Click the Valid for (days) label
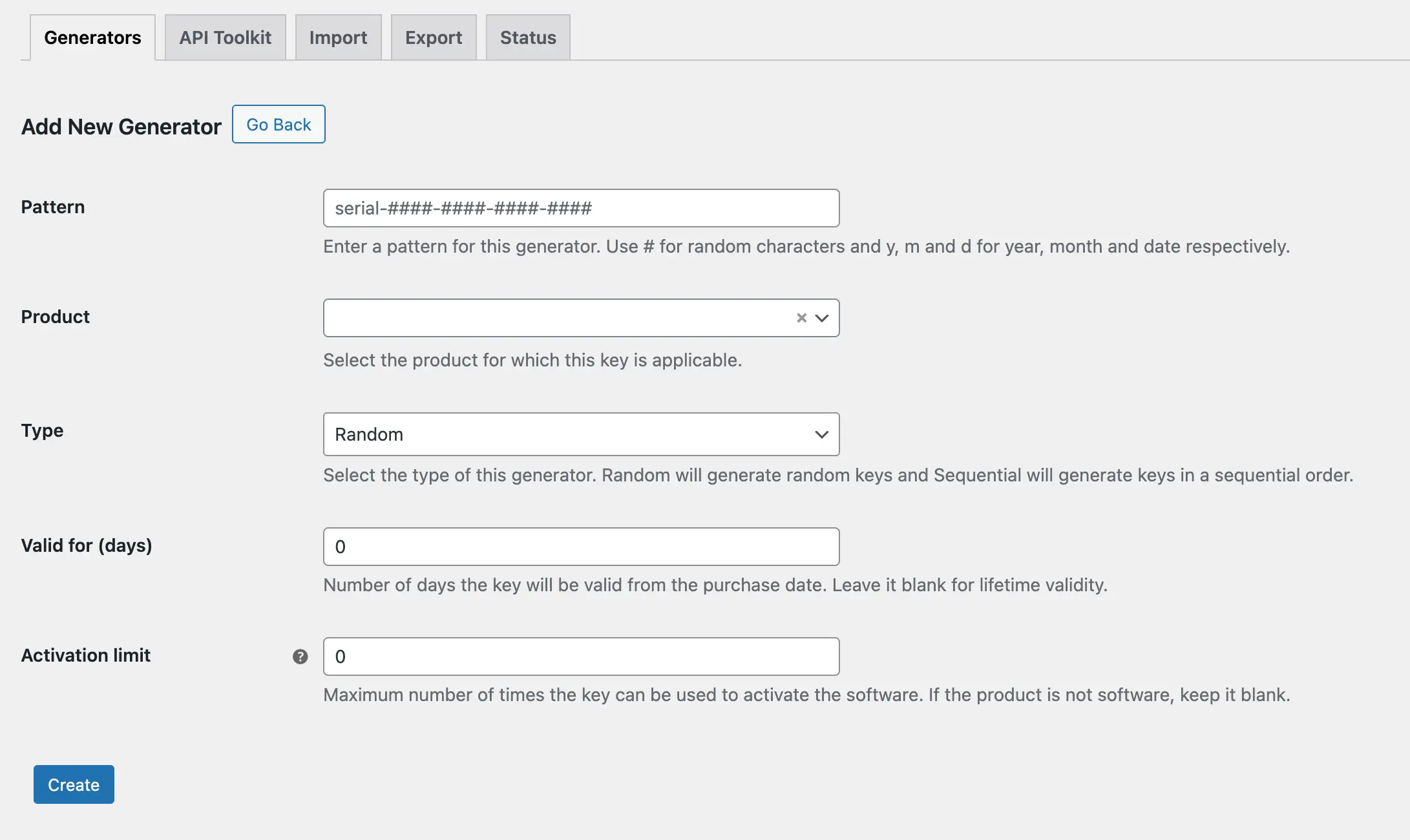Image resolution: width=1410 pixels, height=840 pixels. pos(87,545)
